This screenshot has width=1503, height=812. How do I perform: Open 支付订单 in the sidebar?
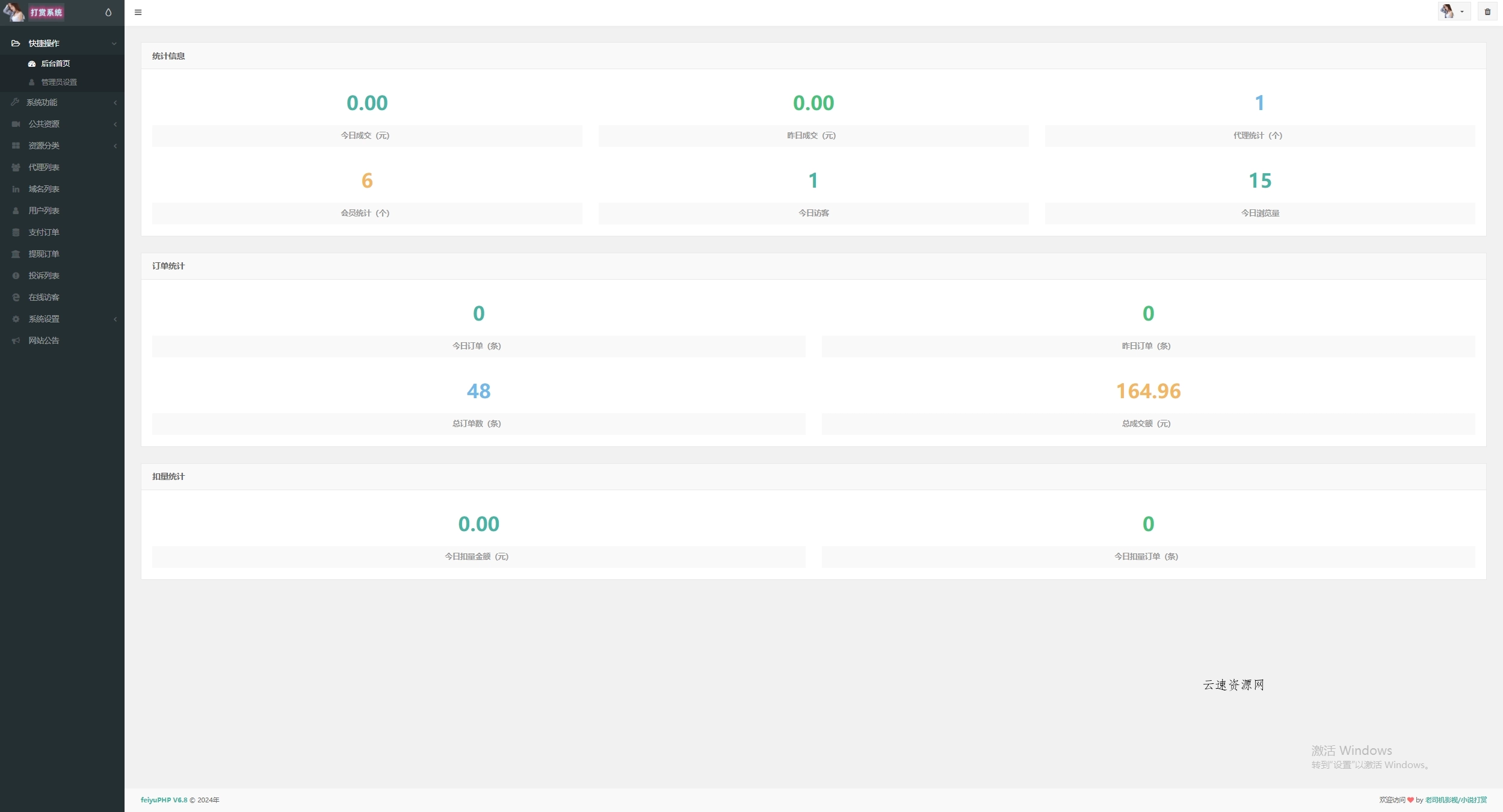43,232
